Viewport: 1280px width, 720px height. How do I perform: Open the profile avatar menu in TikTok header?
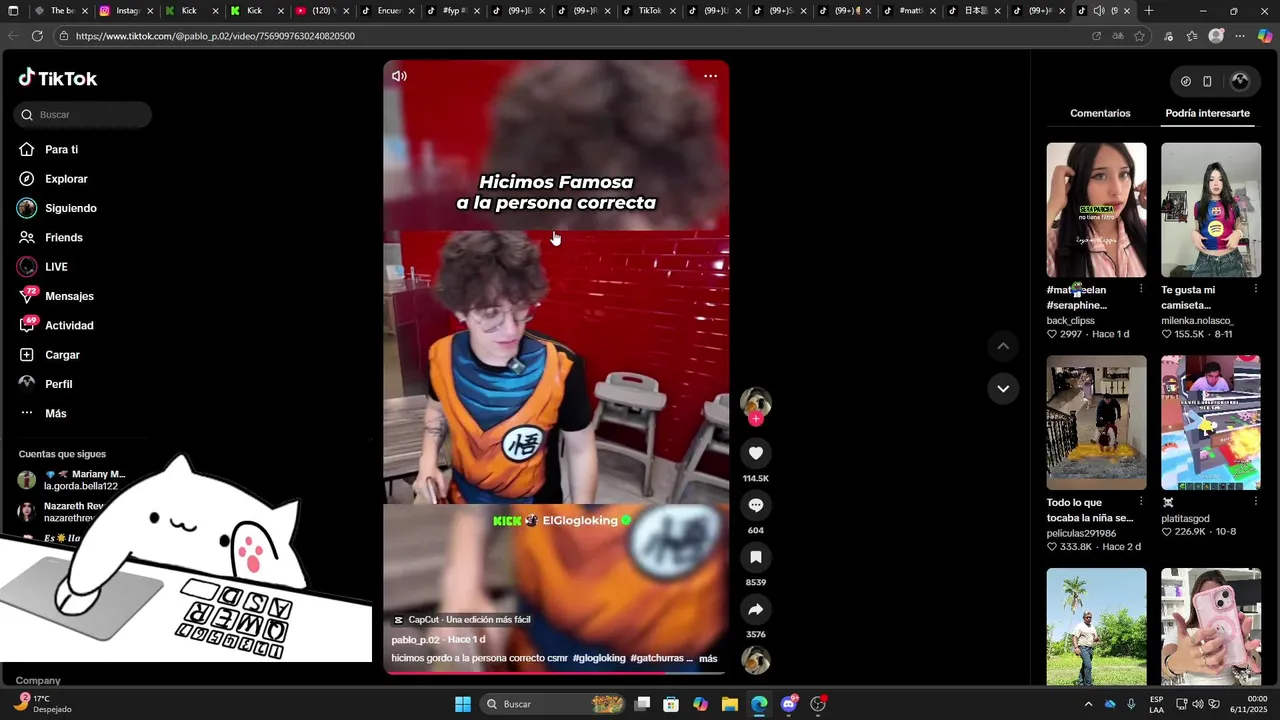pos(1240,81)
